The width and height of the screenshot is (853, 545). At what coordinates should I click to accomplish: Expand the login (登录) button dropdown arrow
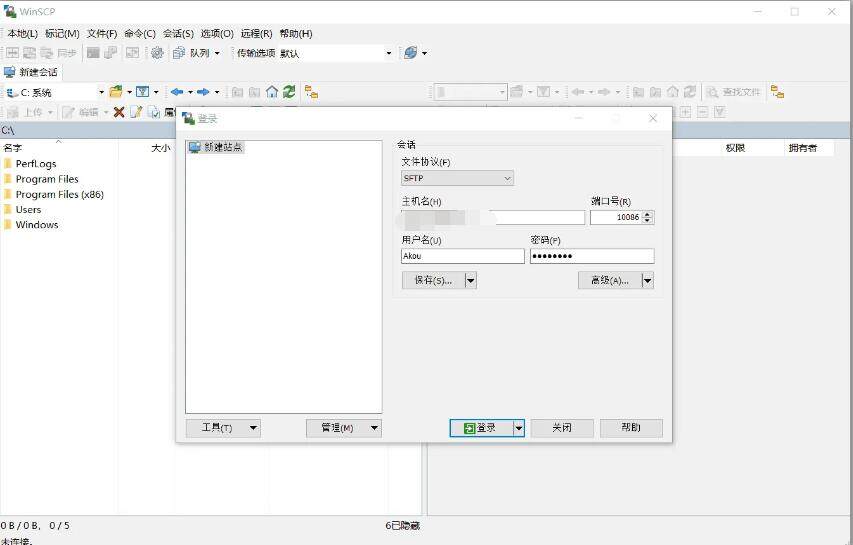tap(519, 428)
